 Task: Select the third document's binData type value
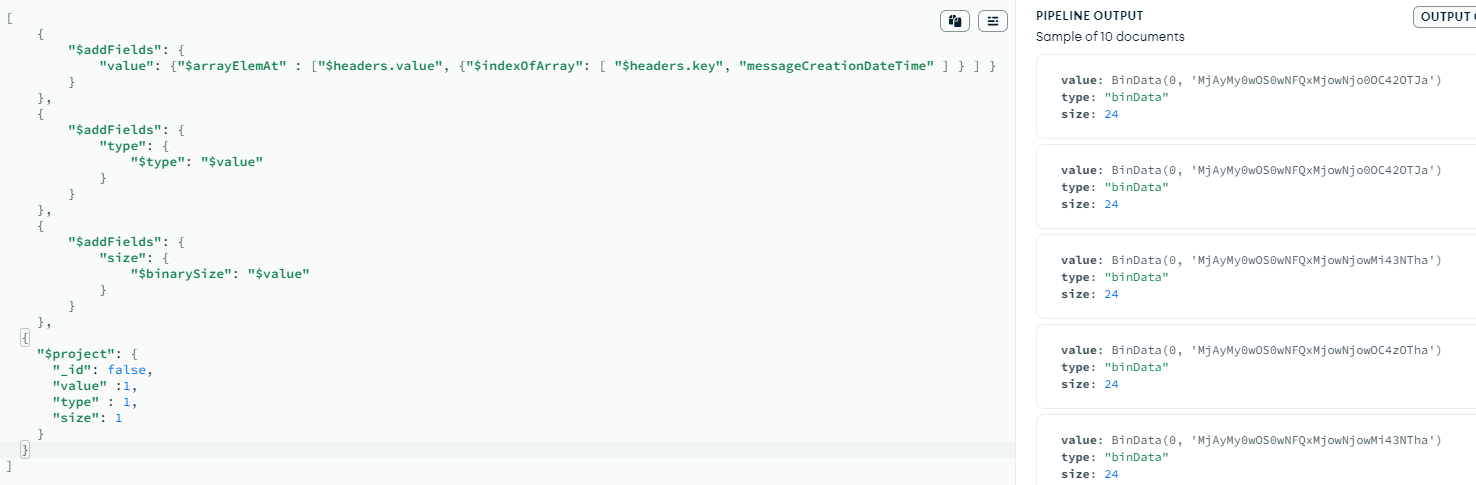pos(1136,277)
